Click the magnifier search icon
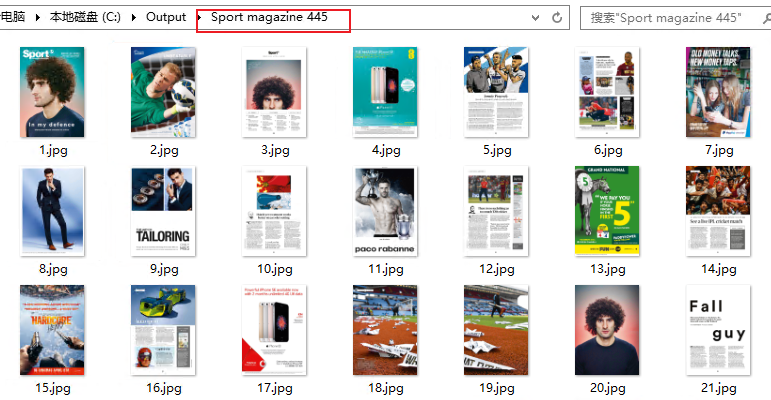Viewport: 771px width, 400px height. 767,18
